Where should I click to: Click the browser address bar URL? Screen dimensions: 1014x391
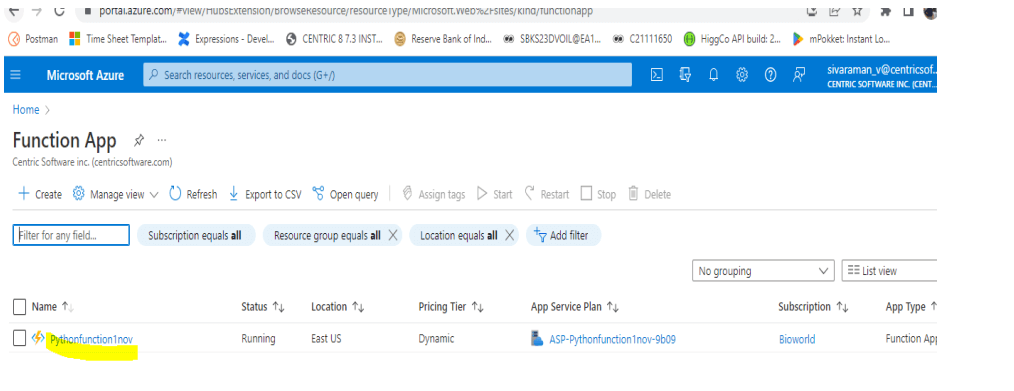(346, 11)
